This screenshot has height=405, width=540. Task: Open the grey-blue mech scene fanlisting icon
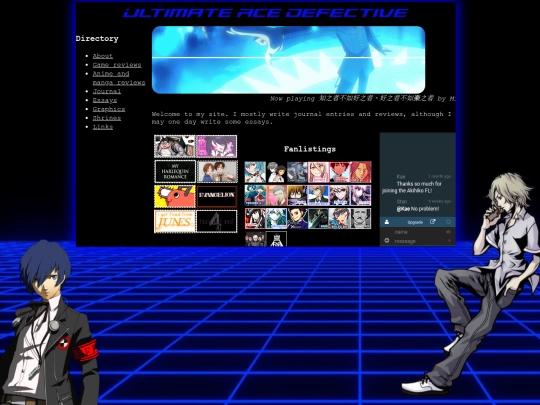pyautogui.click(x=297, y=172)
